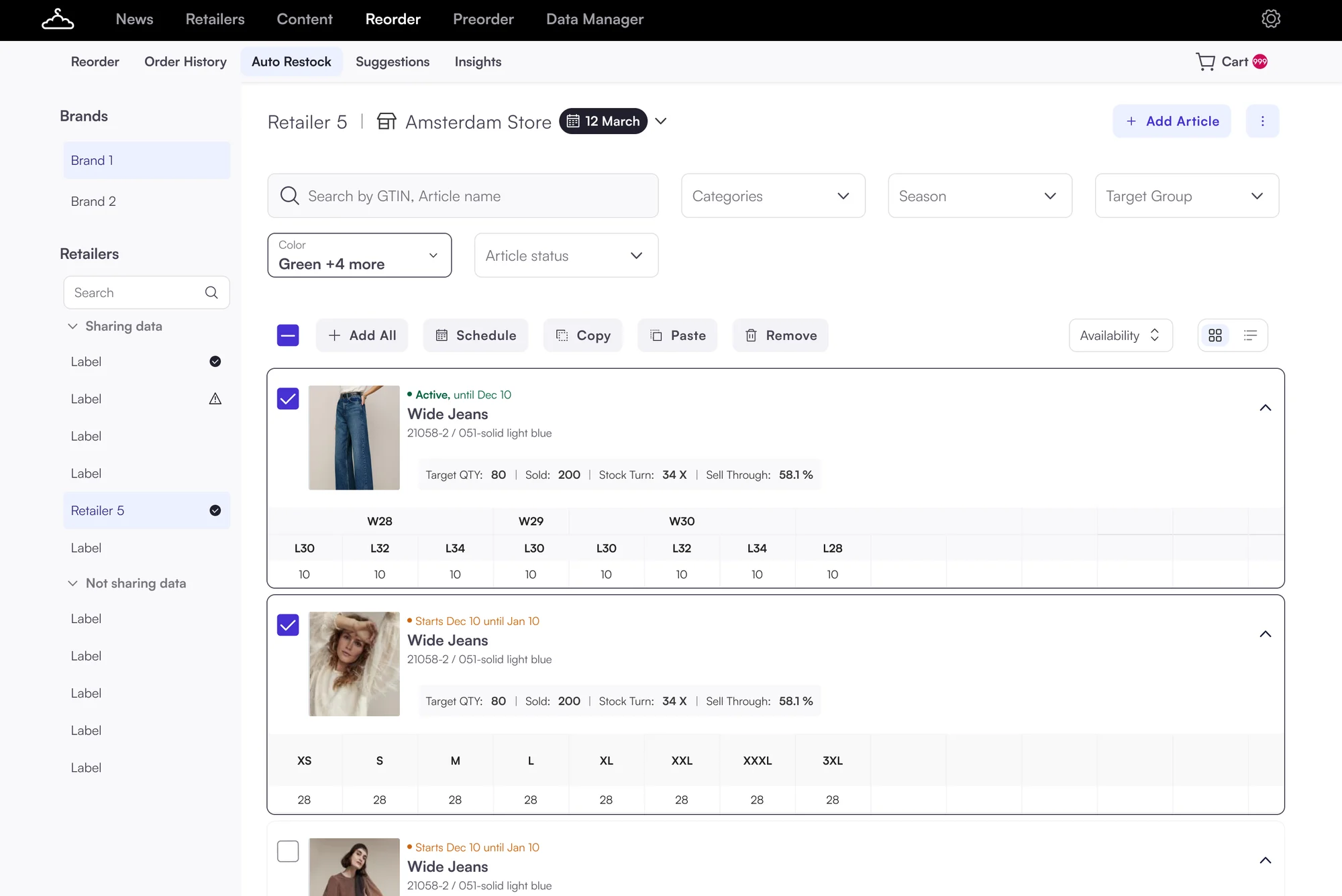Screen dimensions: 1342x896
Task: Open the Target Group dropdown
Action: click(1187, 196)
